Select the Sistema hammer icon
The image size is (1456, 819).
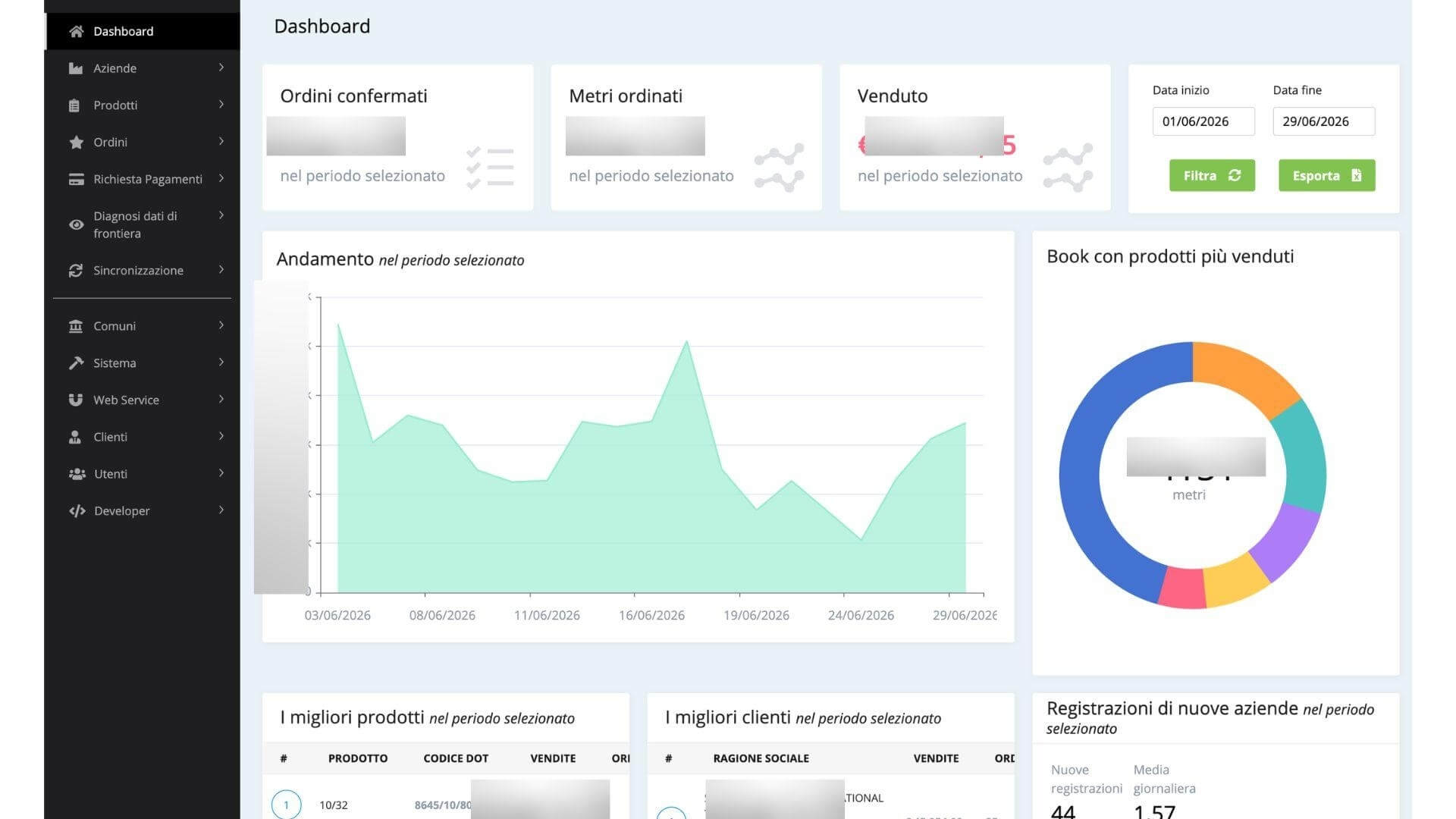(x=76, y=363)
